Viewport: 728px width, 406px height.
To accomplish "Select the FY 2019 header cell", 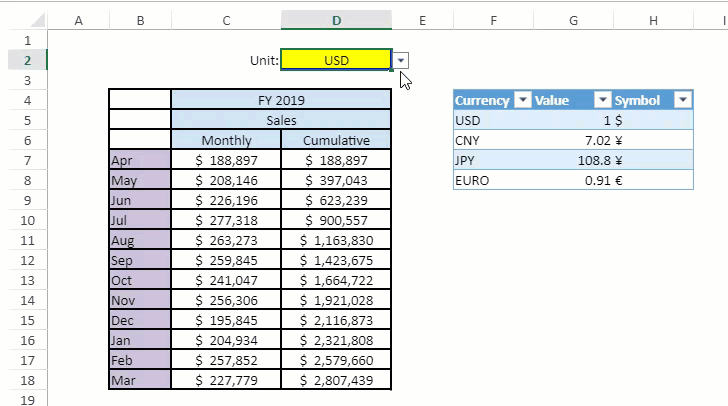I will (x=281, y=100).
